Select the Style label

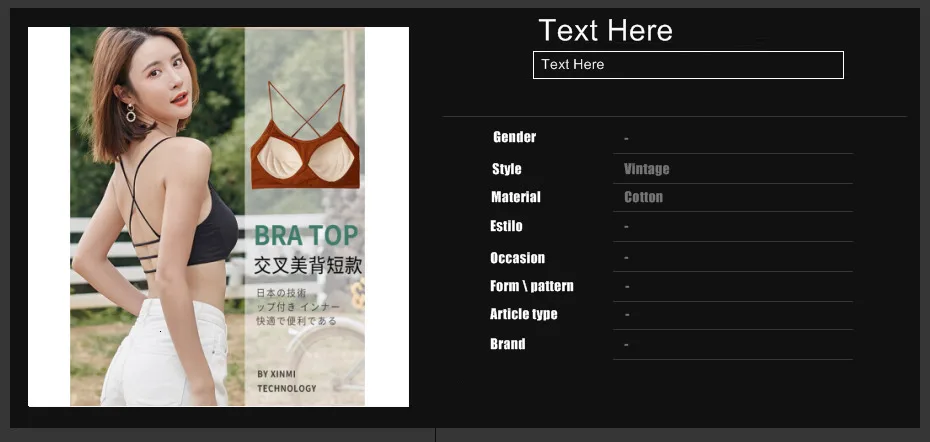[x=507, y=169]
